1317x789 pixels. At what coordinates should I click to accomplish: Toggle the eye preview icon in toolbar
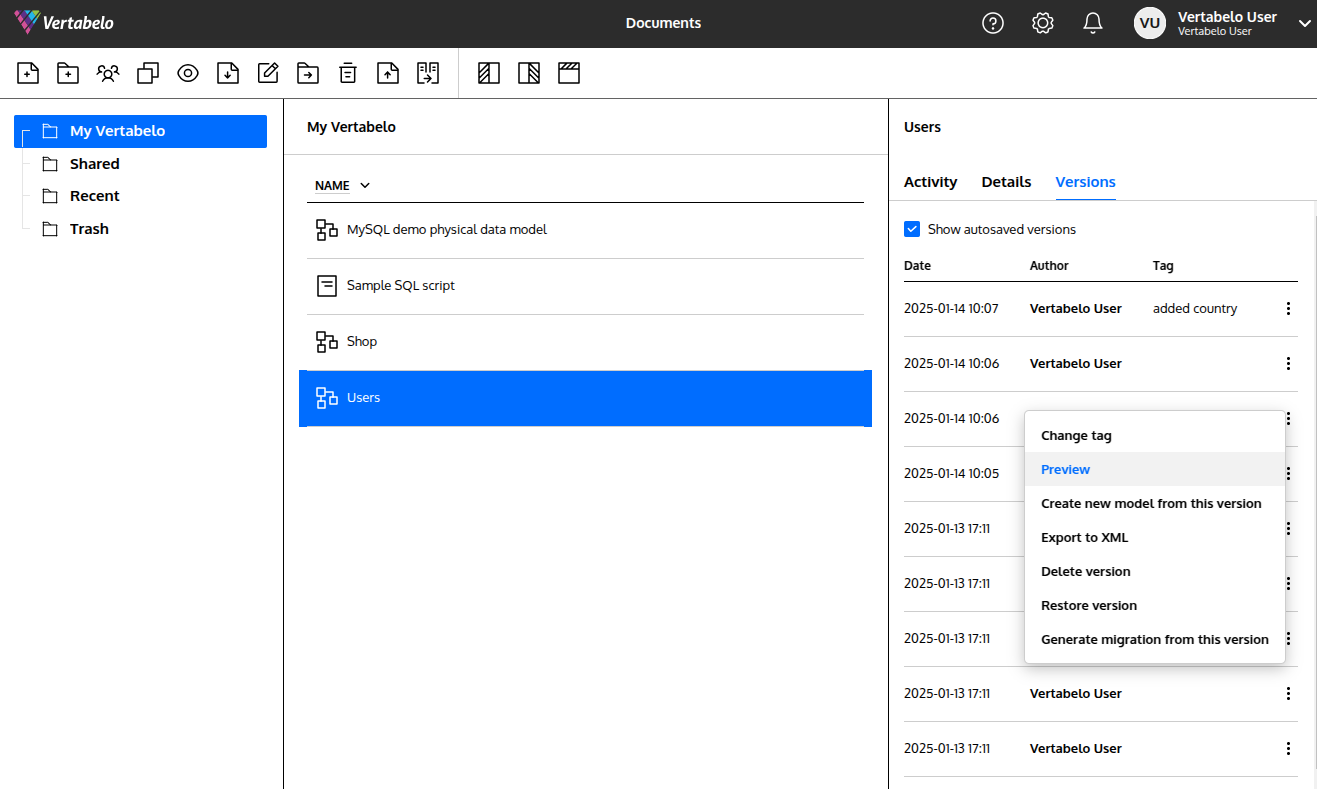coord(188,73)
